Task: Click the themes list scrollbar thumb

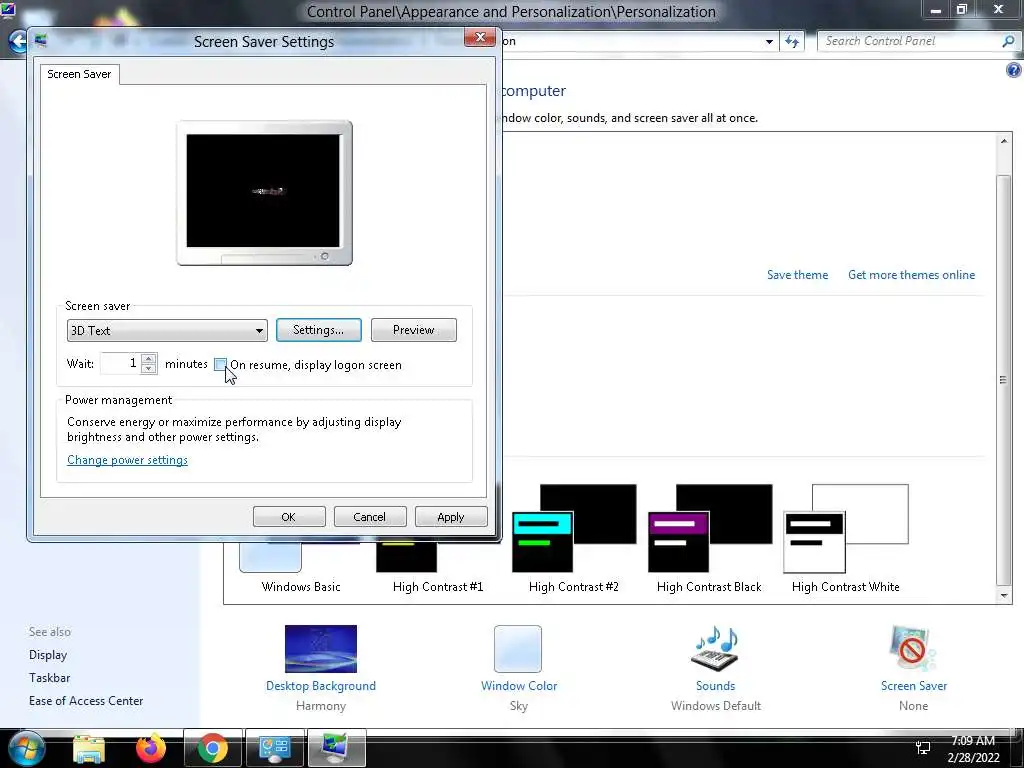Action: [x=1004, y=380]
